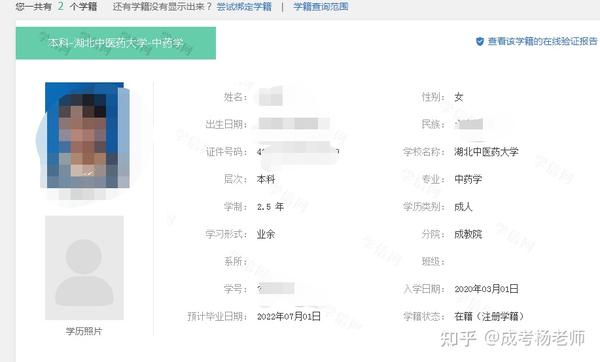
Task: Click the shield icon beside the verification report
Action: click(479, 41)
